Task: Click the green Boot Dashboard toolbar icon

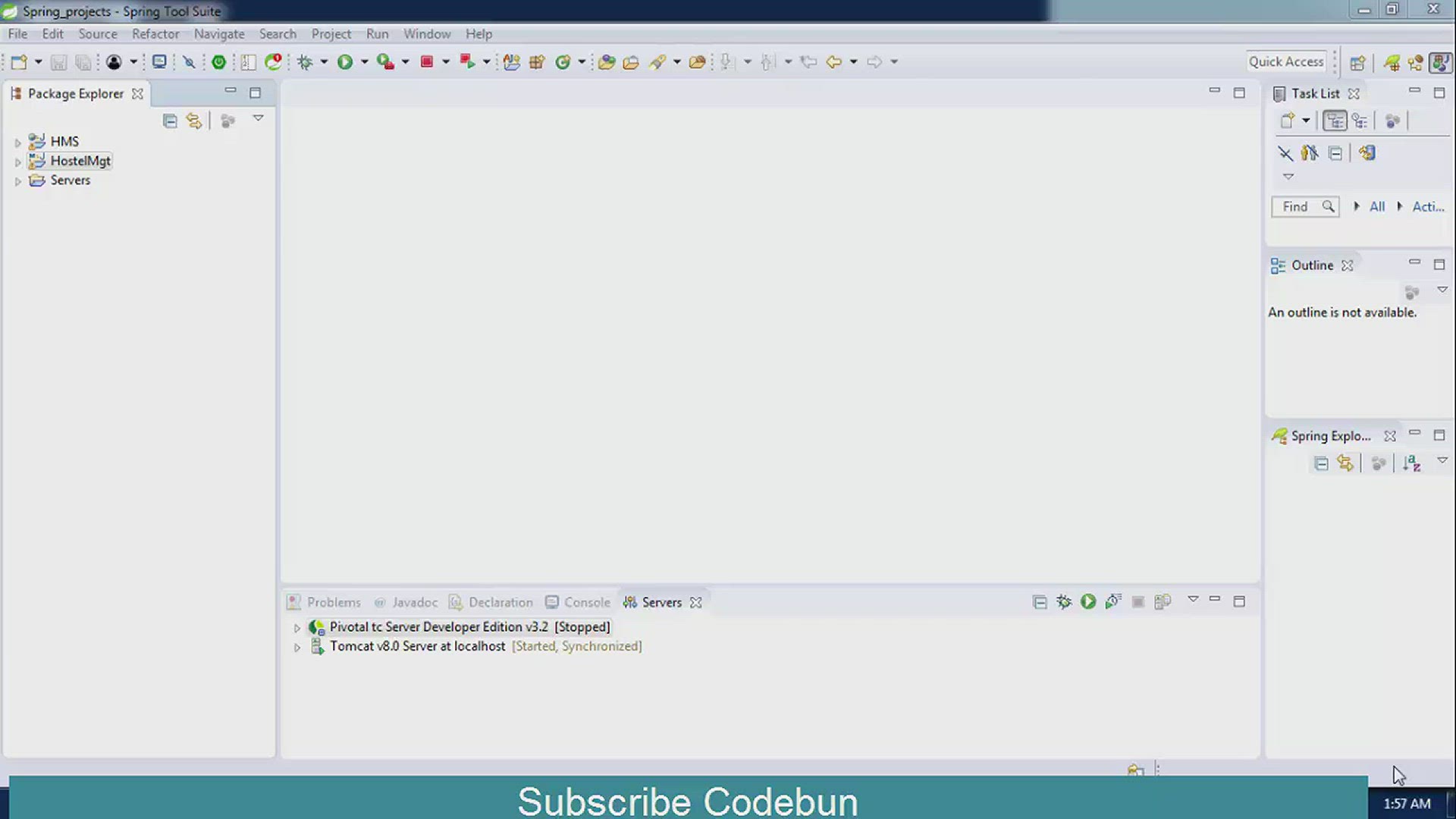Action: tap(218, 62)
